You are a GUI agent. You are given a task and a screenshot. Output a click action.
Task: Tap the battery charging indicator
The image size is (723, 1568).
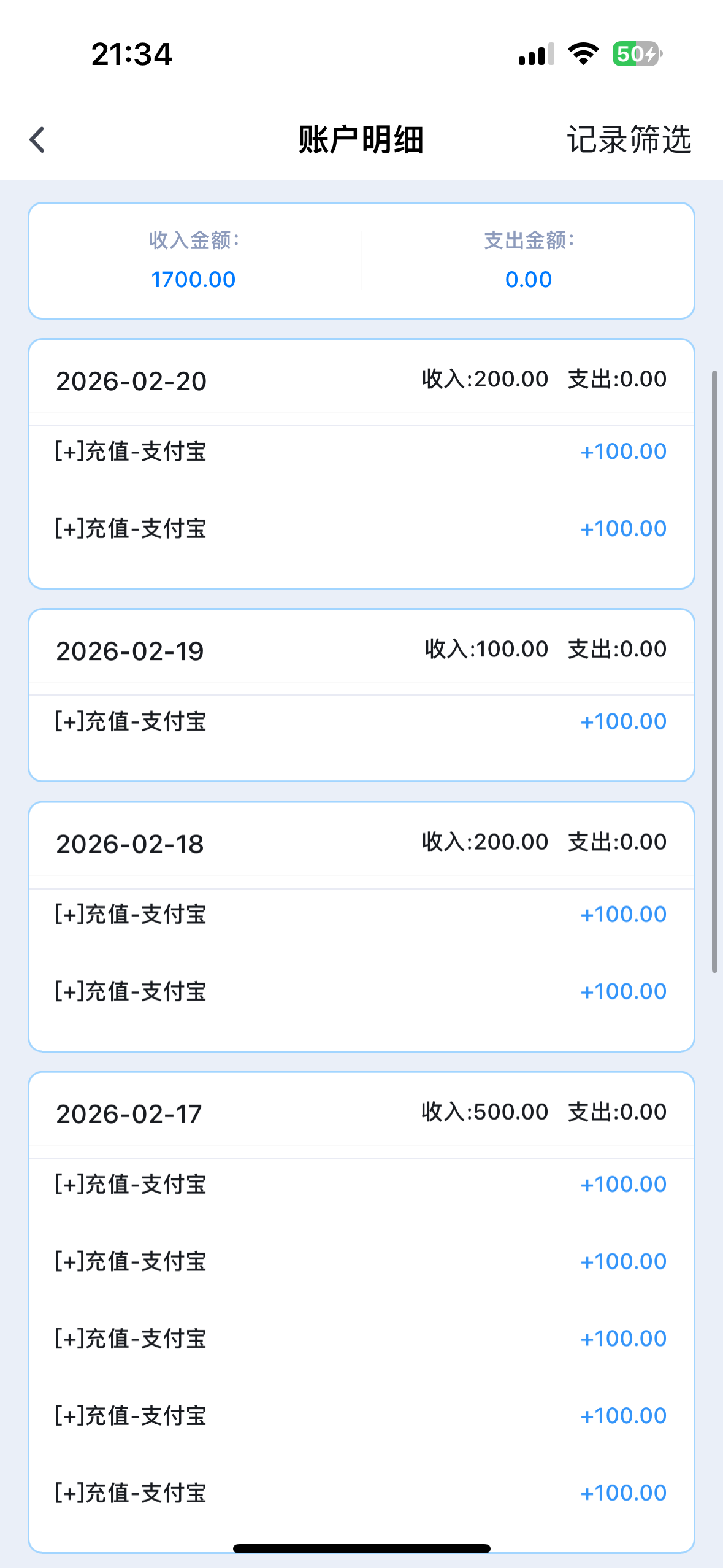pos(637,54)
